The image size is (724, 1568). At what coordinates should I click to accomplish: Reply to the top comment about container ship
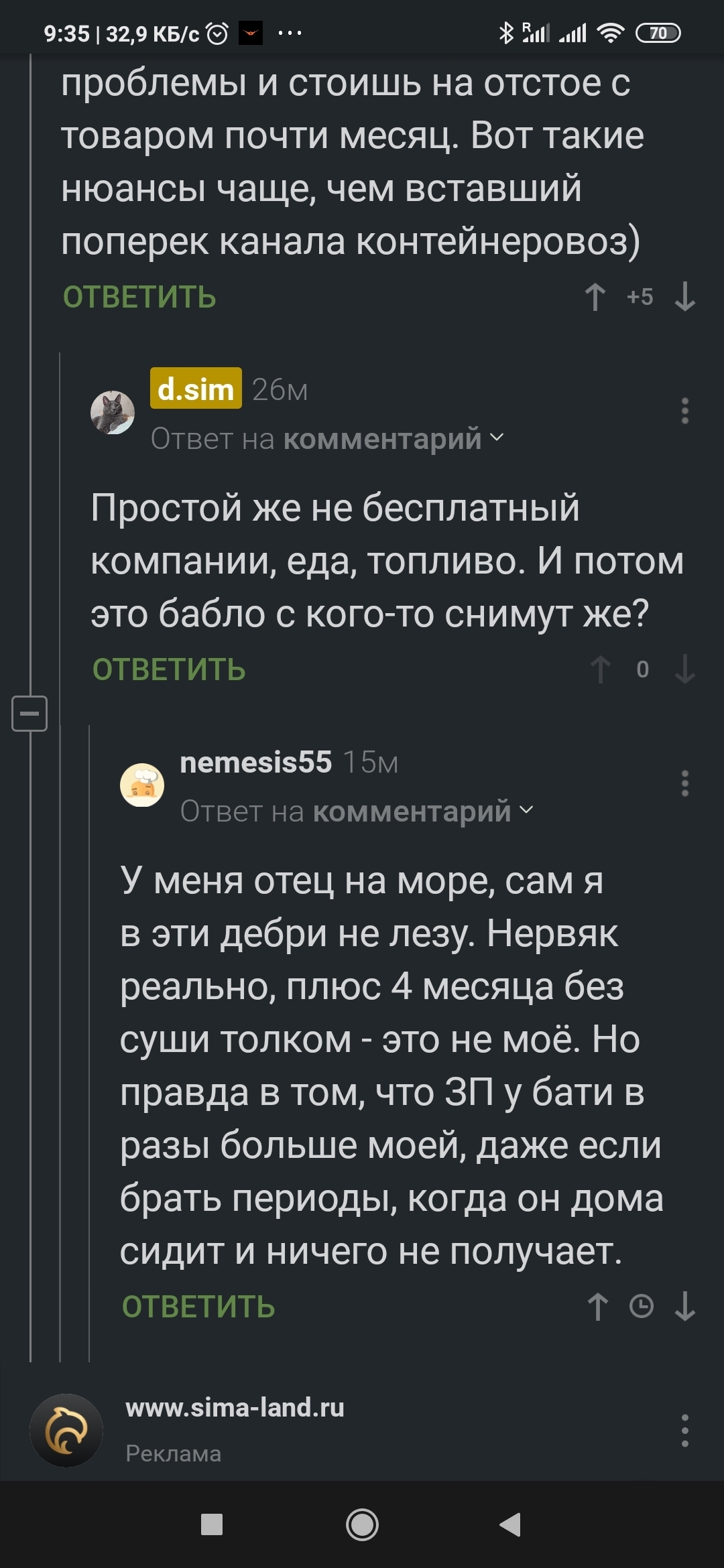coord(139,297)
